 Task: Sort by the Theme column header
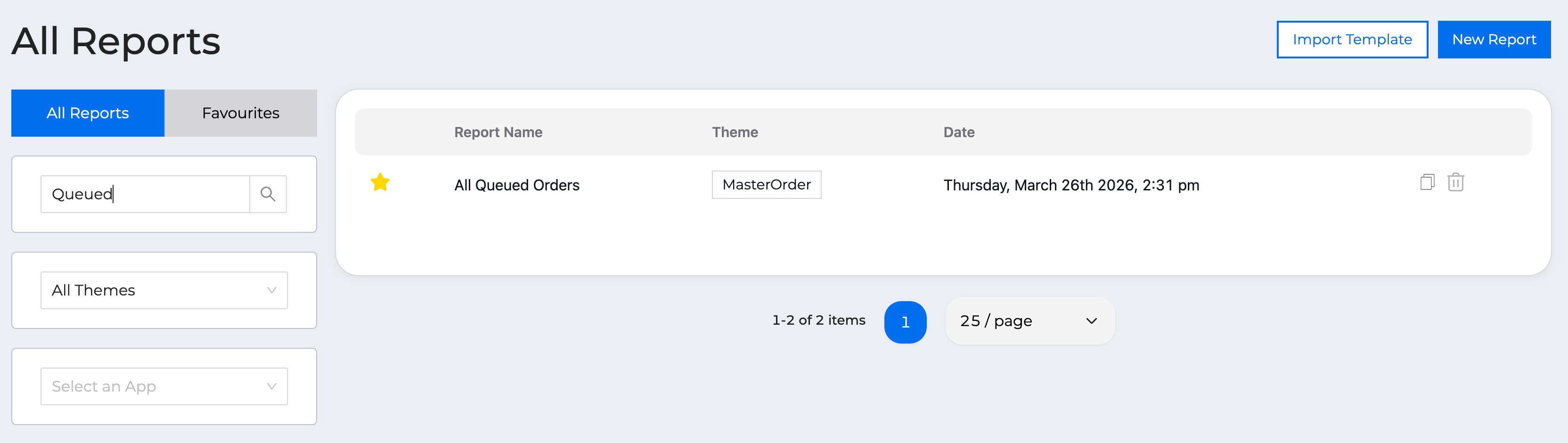point(735,132)
